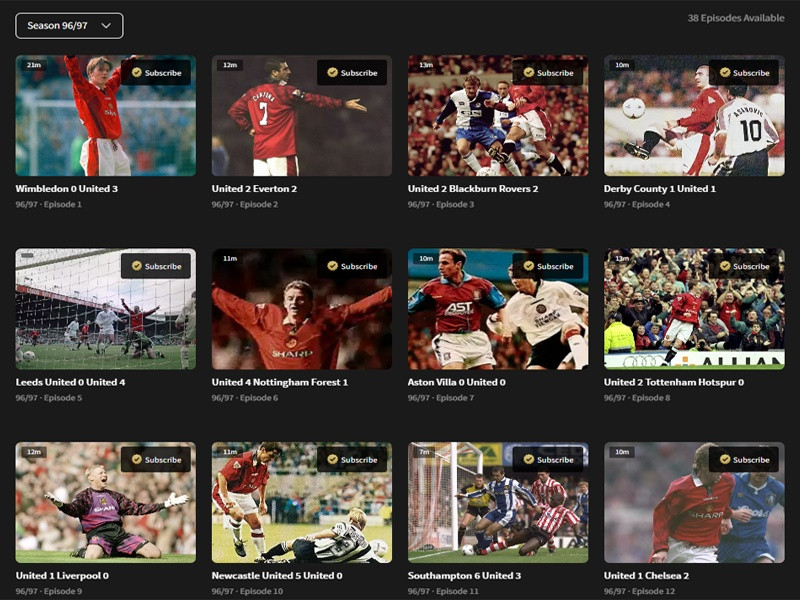This screenshot has width=800, height=600.
Task: Subscribe on Leeds United 0 United 4 card
Action: [156, 266]
